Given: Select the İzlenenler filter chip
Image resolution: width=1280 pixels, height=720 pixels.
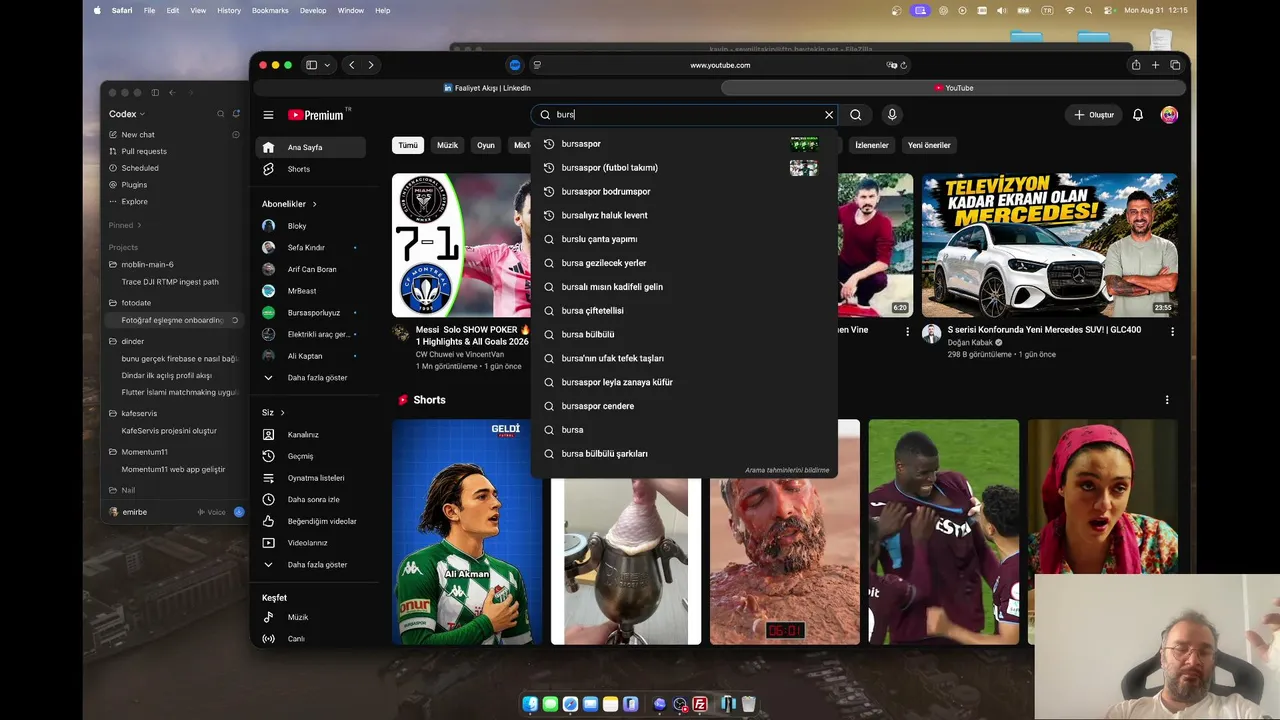Looking at the screenshot, I should click(x=871, y=145).
